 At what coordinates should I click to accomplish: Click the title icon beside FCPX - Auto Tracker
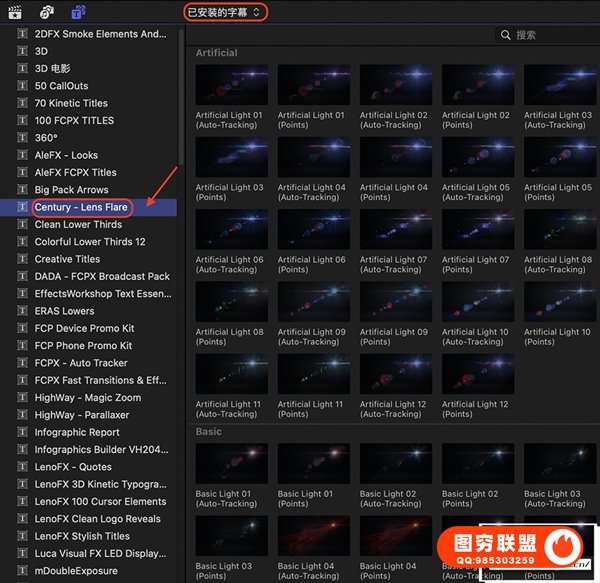pyautogui.click(x=22, y=363)
